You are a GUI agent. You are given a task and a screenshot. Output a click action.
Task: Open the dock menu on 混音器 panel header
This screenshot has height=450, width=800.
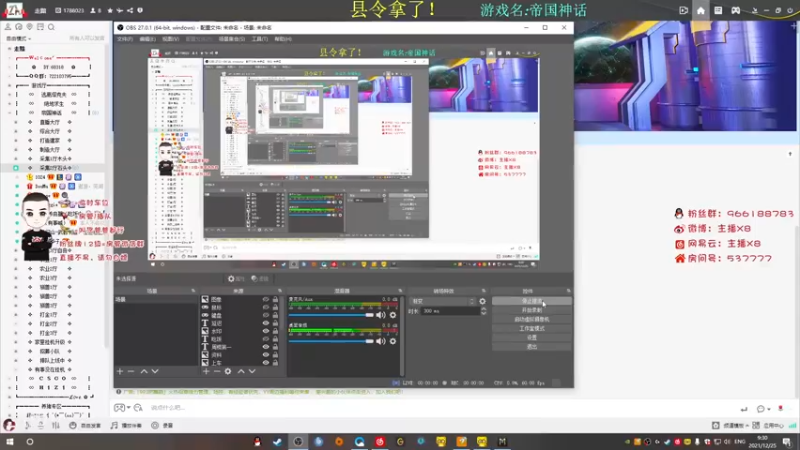pyautogui.click(x=400, y=291)
